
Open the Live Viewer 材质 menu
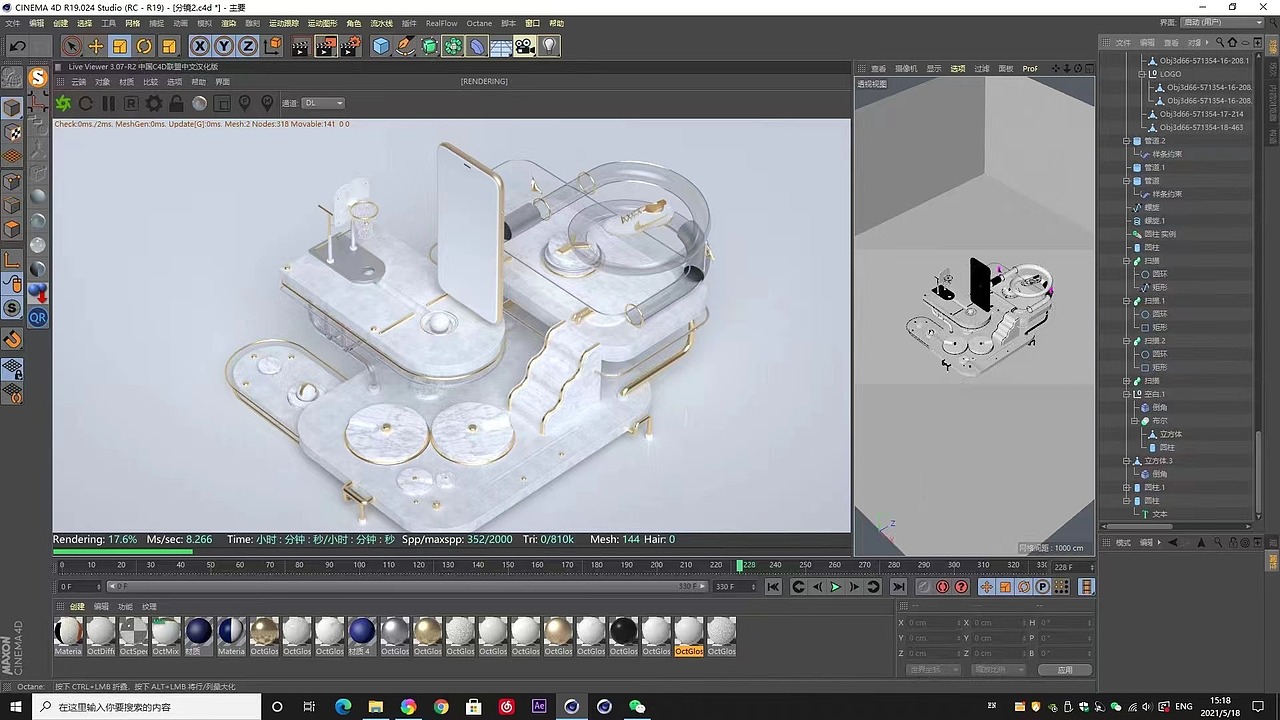pyautogui.click(x=127, y=82)
